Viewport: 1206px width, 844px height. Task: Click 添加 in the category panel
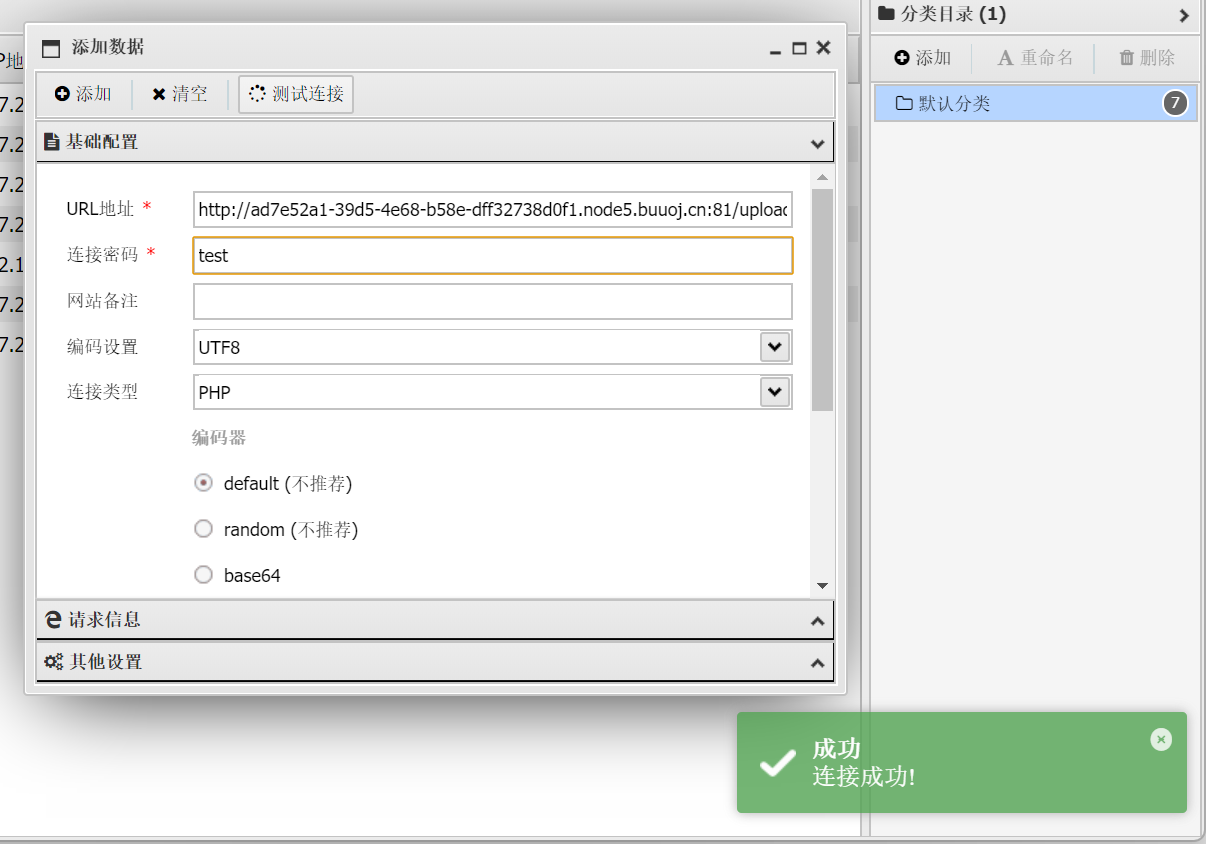[x=922, y=58]
